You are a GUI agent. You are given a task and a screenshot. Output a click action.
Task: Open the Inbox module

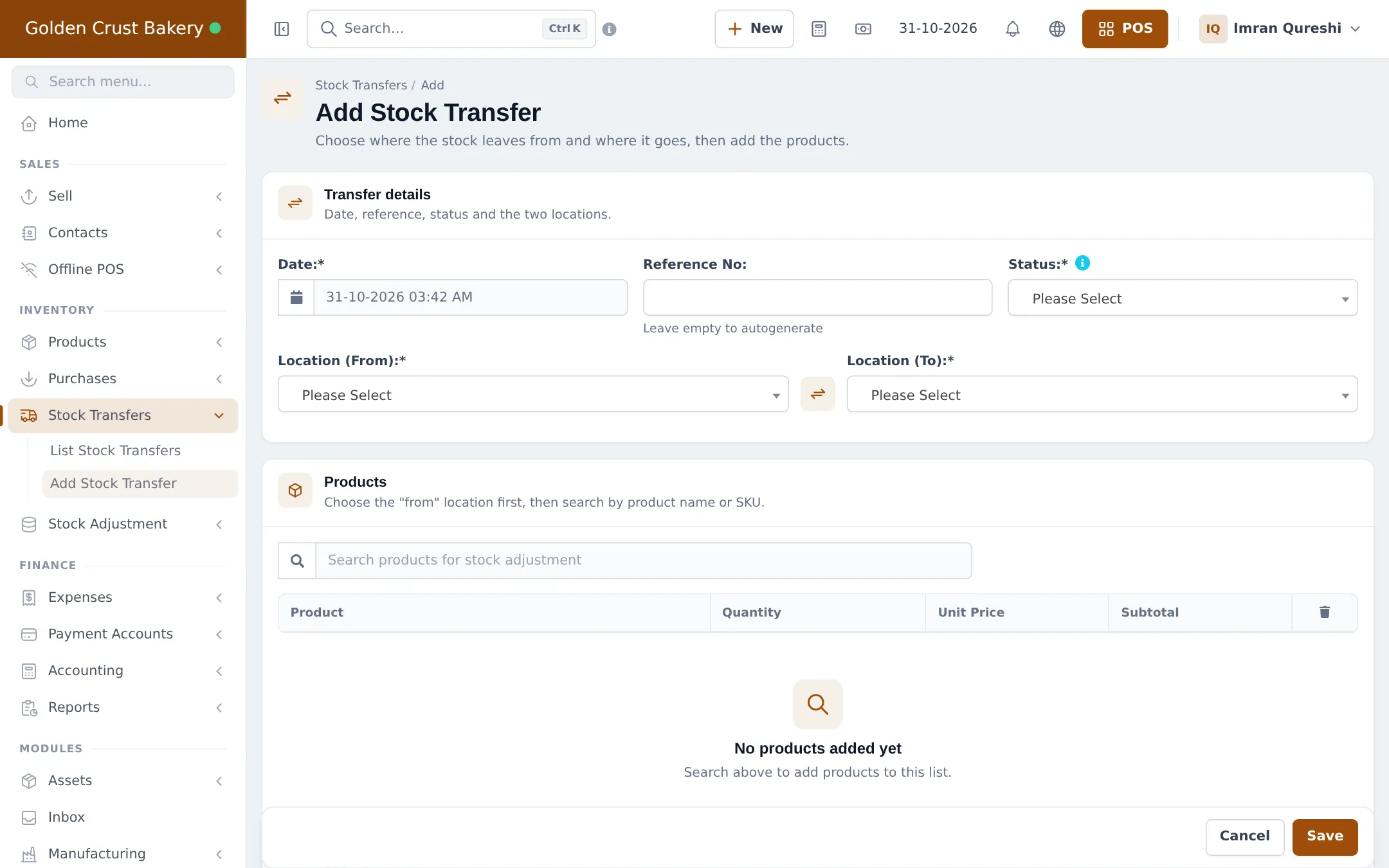click(123, 817)
